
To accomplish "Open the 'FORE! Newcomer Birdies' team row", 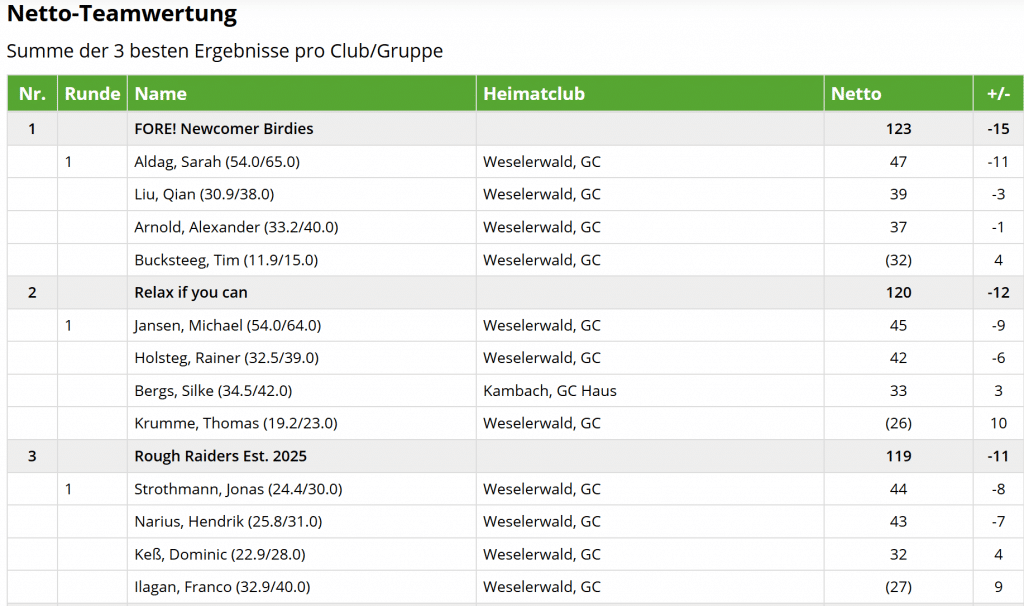I will pos(224,129).
